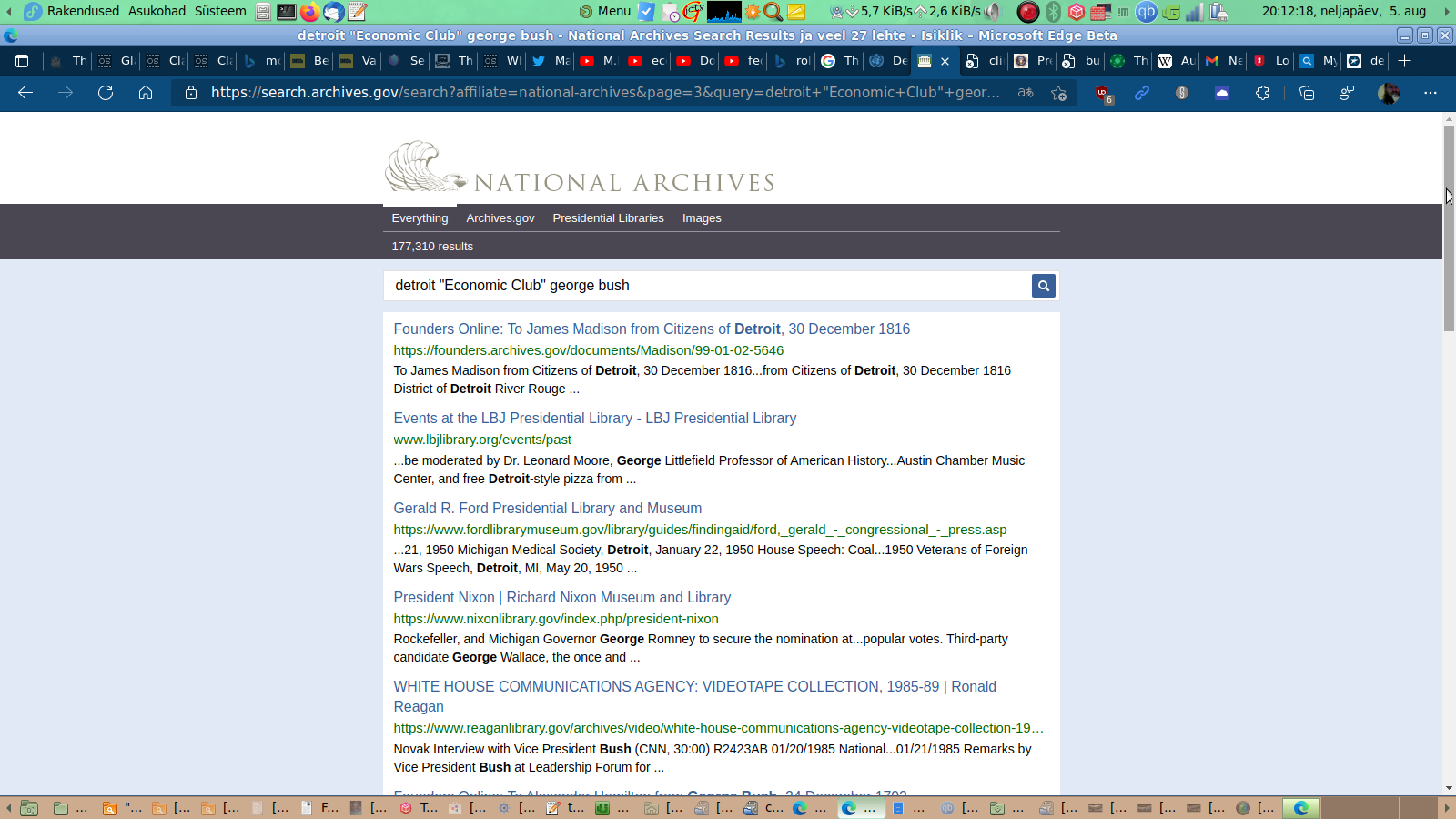Open the browser home page

point(146,93)
